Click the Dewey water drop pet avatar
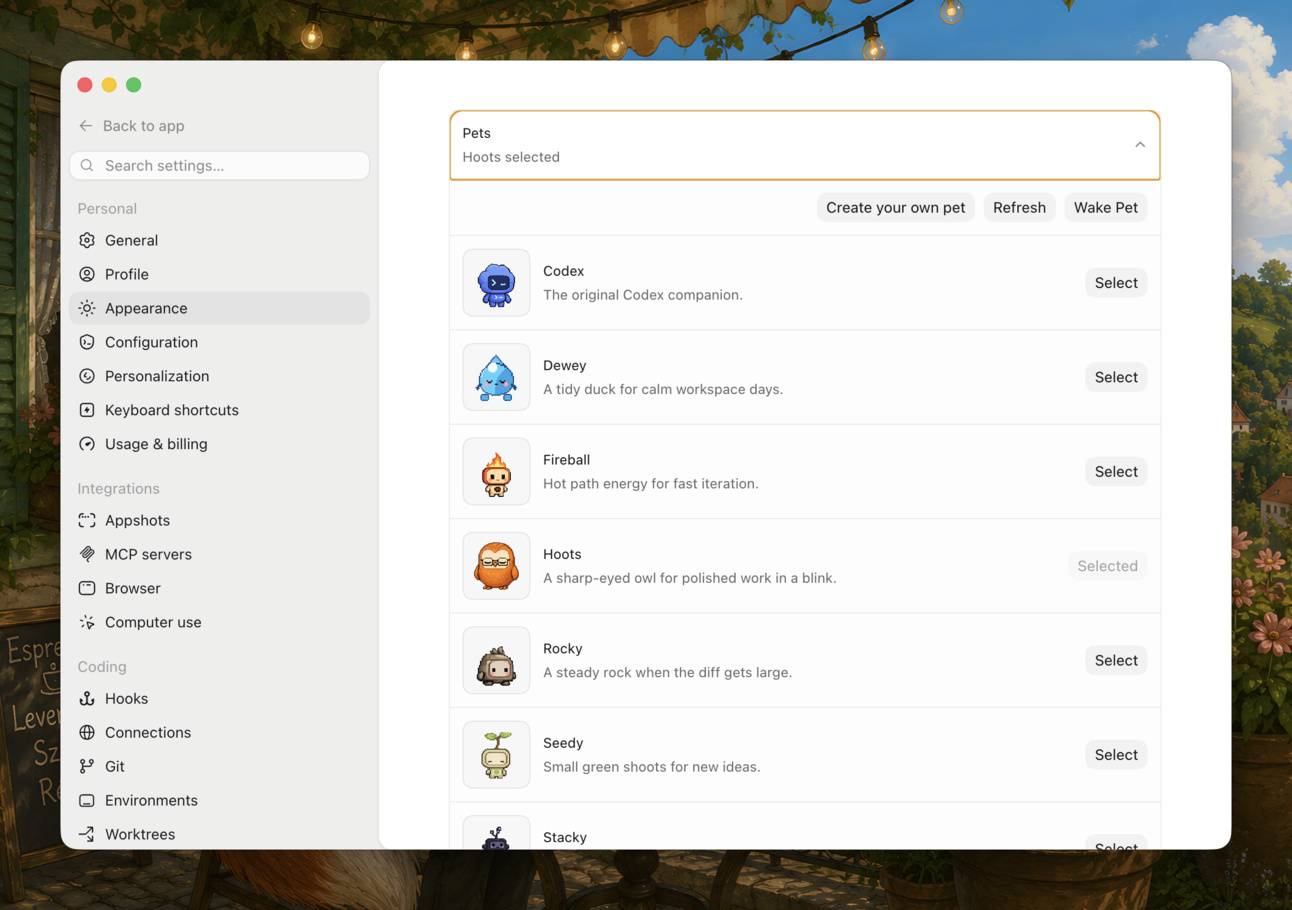1292x910 pixels. [x=496, y=377]
